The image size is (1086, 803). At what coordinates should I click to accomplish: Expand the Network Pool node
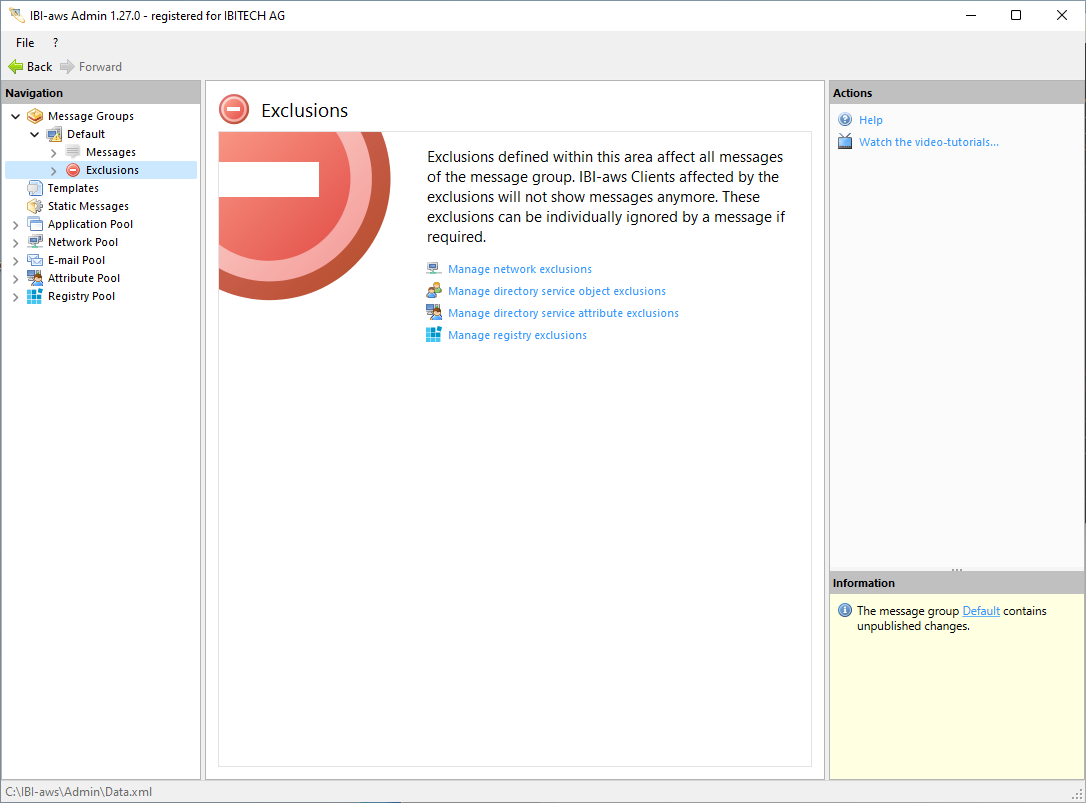click(15, 242)
